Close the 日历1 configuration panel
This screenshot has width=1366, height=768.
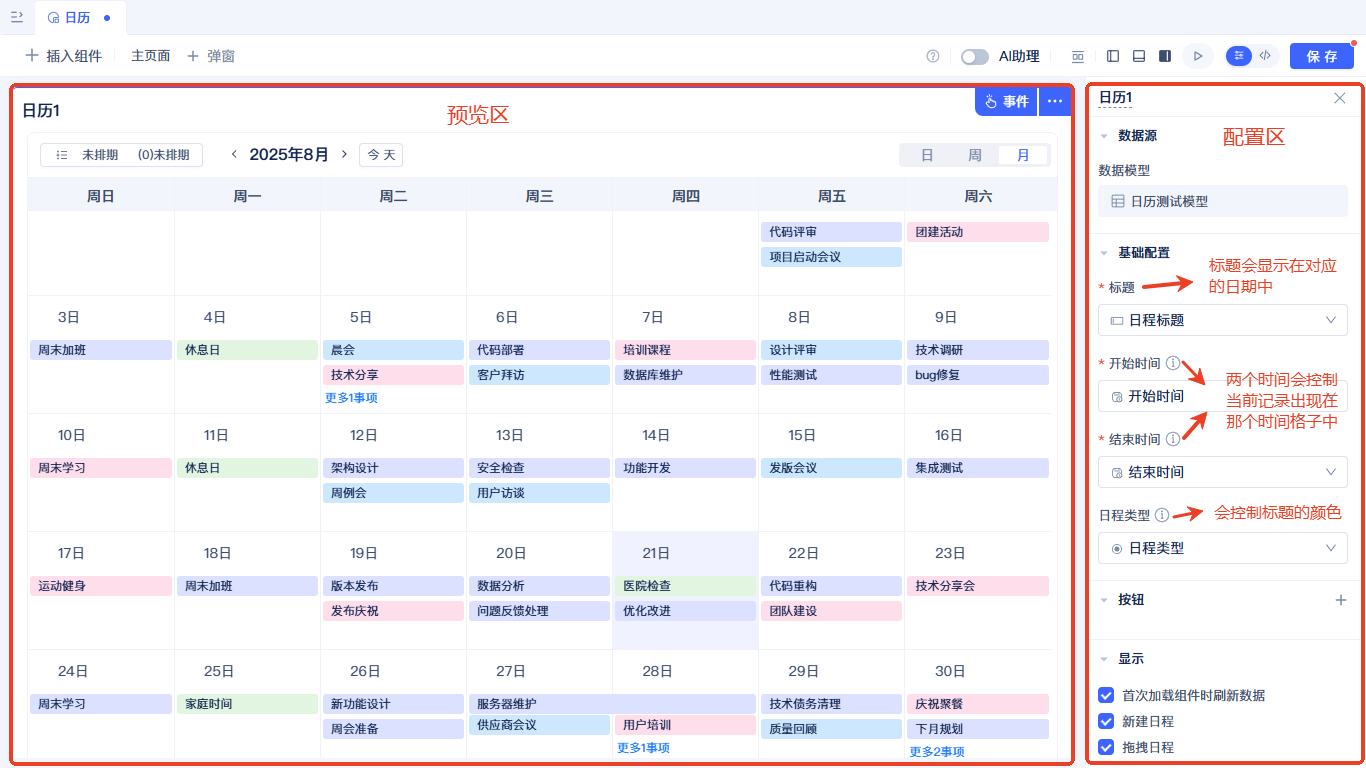(x=1340, y=98)
